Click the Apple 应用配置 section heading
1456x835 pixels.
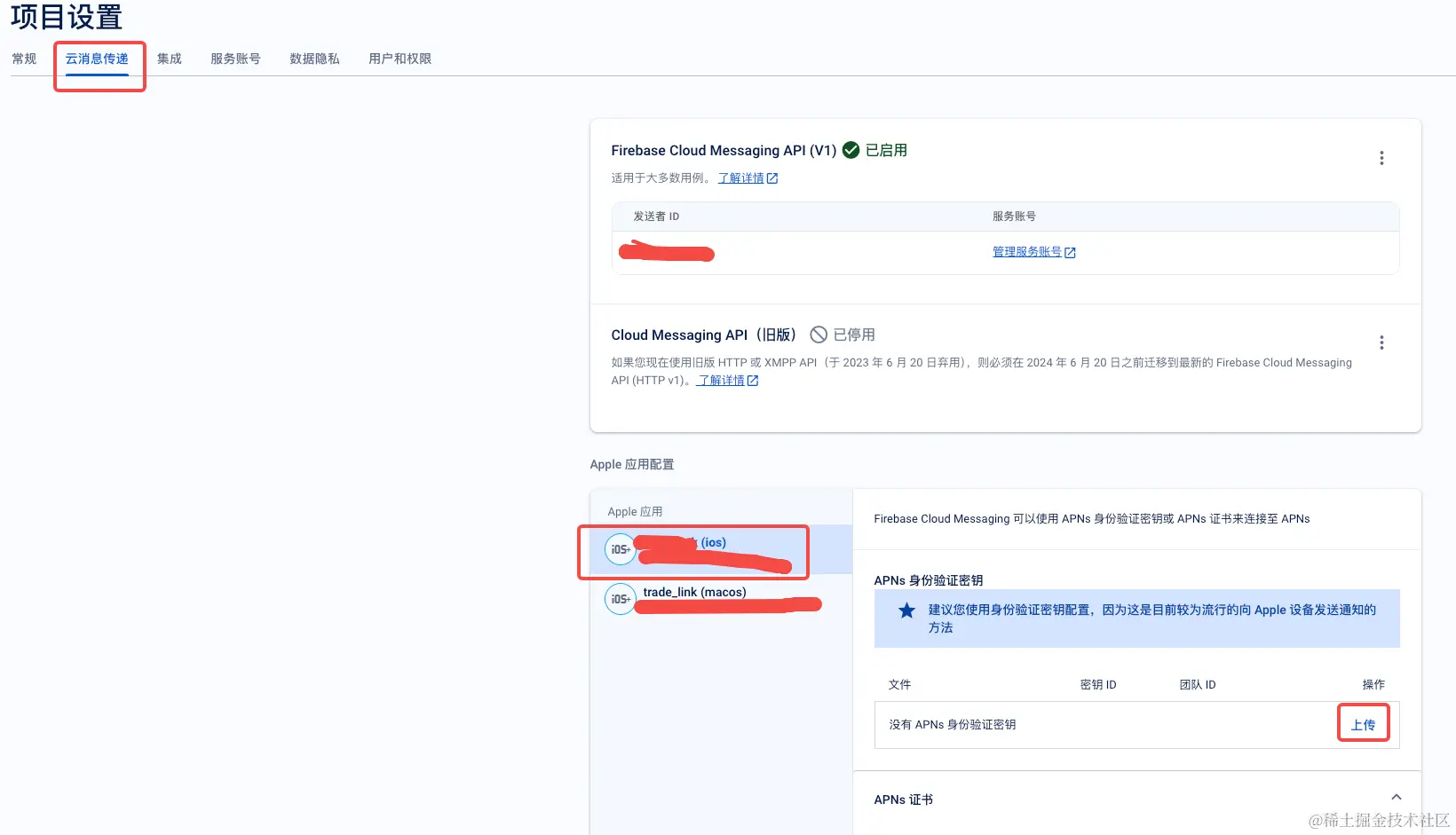point(632,464)
